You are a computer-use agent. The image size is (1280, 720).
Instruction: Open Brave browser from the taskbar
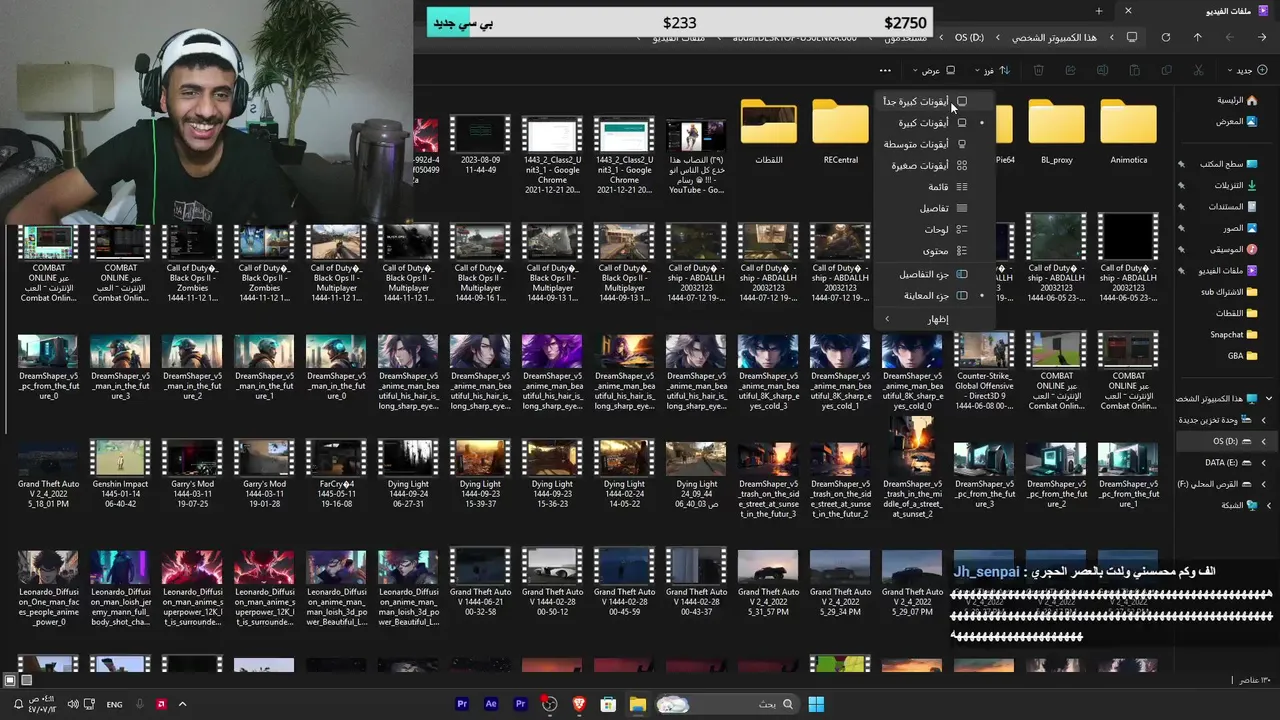pyautogui.click(x=579, y=704)
